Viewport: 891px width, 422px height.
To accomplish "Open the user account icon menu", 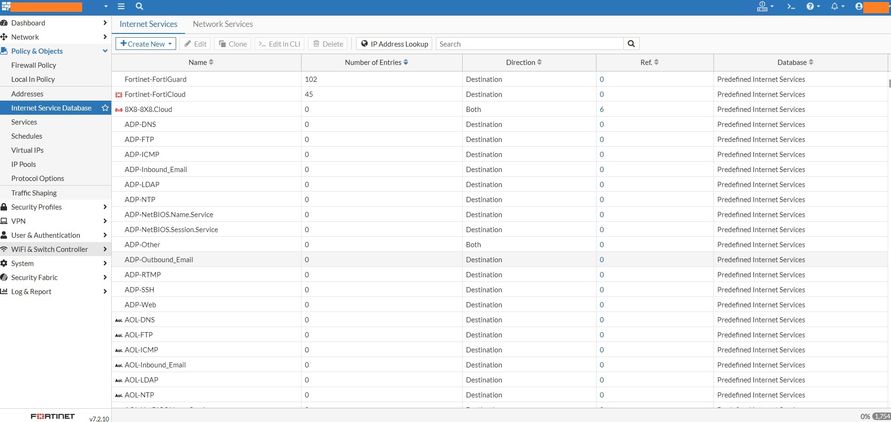I will (859, 7).
